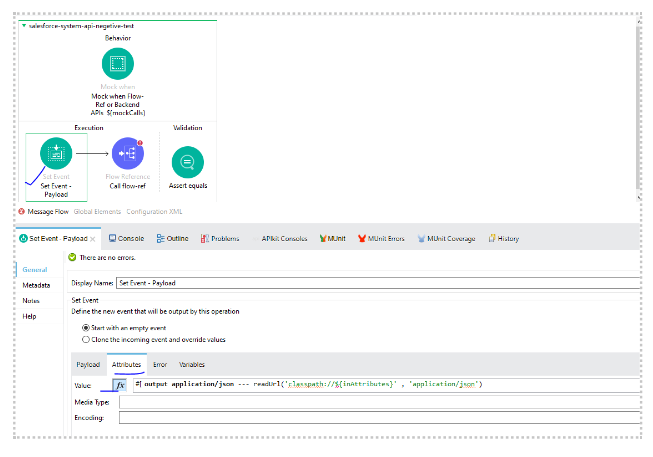Viewport: 653px width, 457px height.
Task: Open the MUnit Errors tab
Action: click(381, 238)
